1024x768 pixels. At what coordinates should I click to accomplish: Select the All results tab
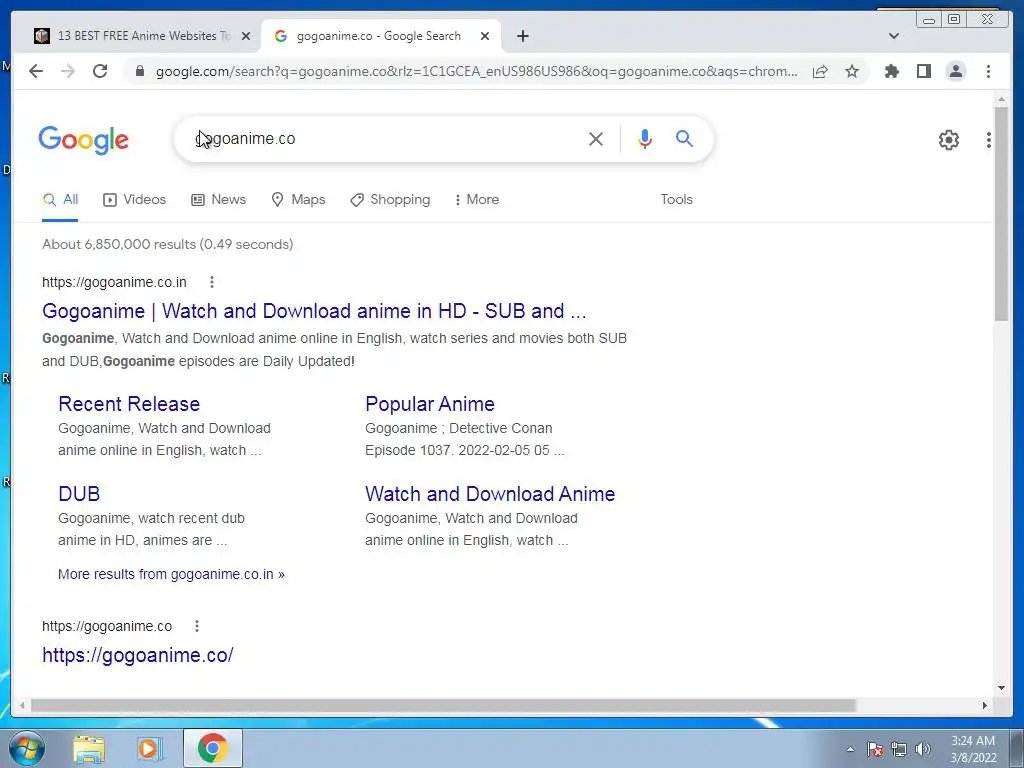(60, 200)
